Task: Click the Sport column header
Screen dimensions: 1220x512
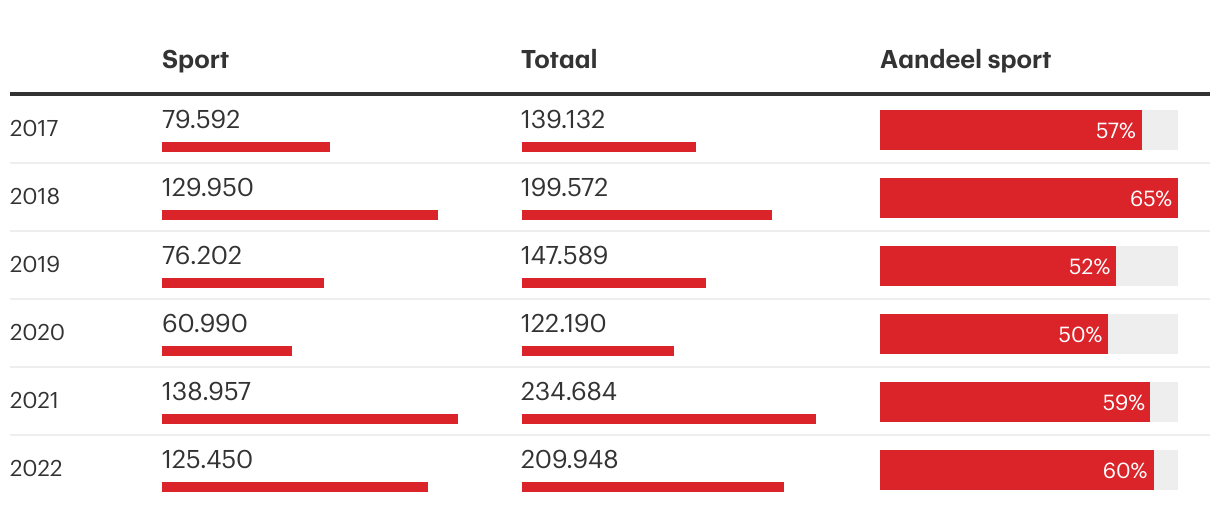Action: click(195, 60)
